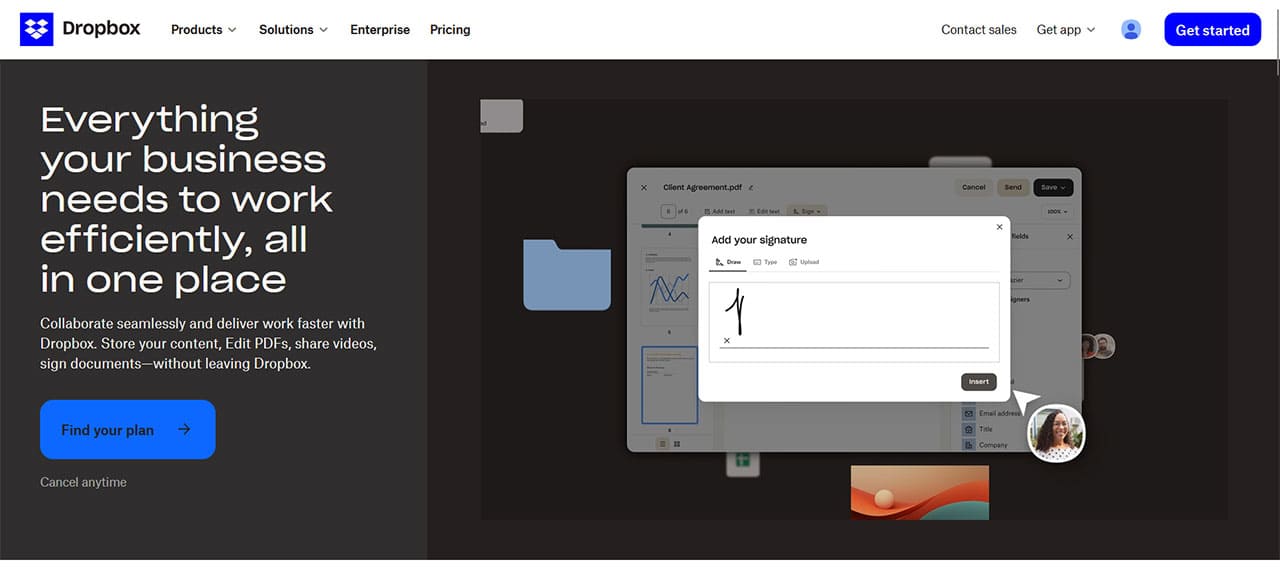Select the page thumbnail with the line chart
This screenshot has height=582, width=1280.
(x=669, y=285)
